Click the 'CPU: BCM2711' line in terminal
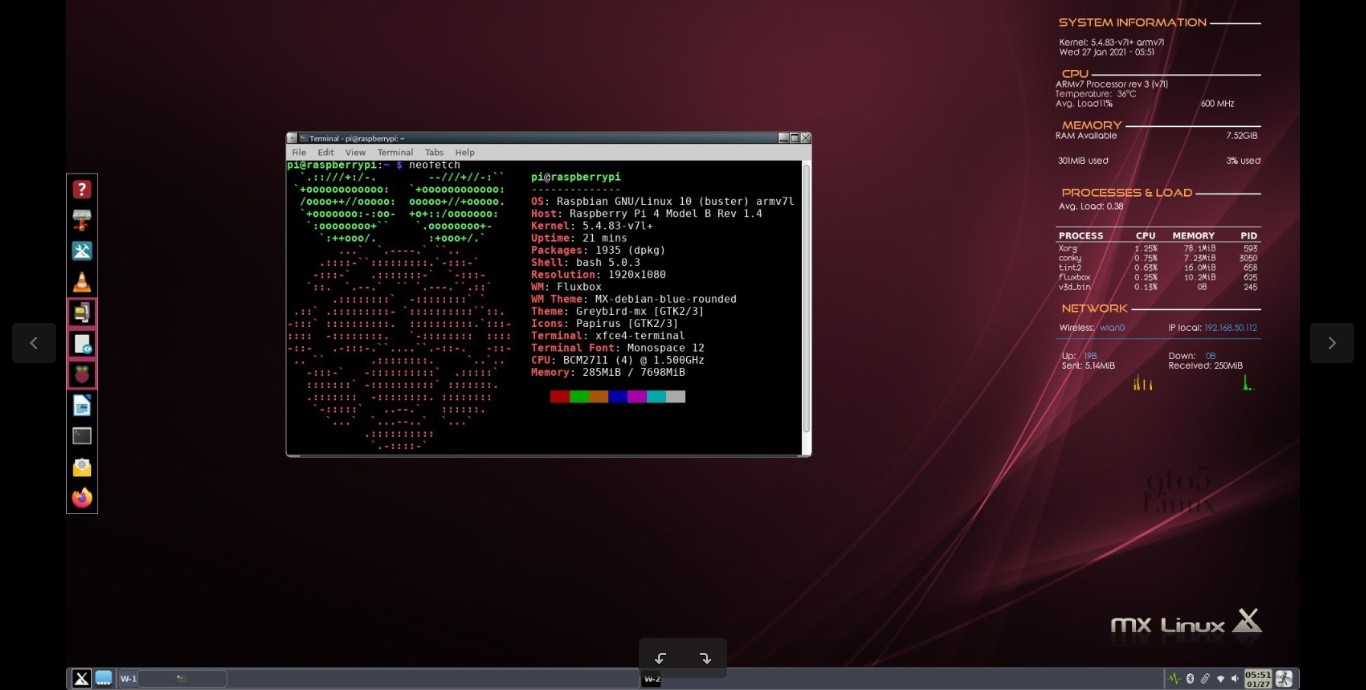The width and height of the screenshot is (1366, 690). click(x=617, y=360)
